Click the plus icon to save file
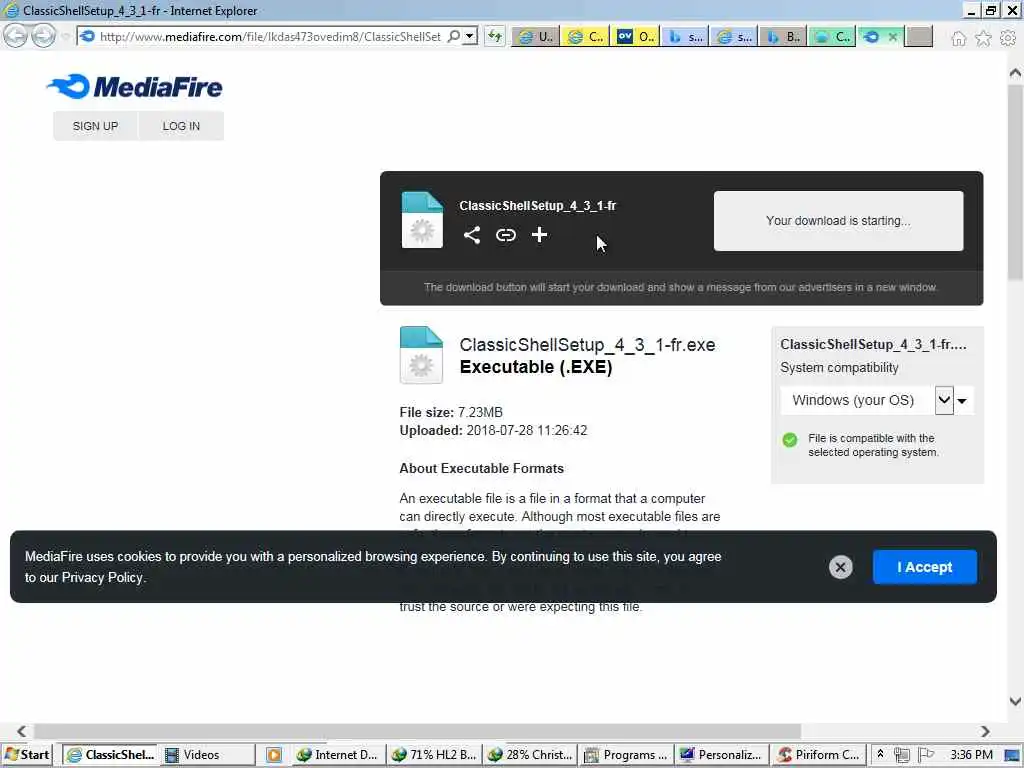Image resolution: width=1024 pixels, height=768 pixels. [x=539, y=235]
